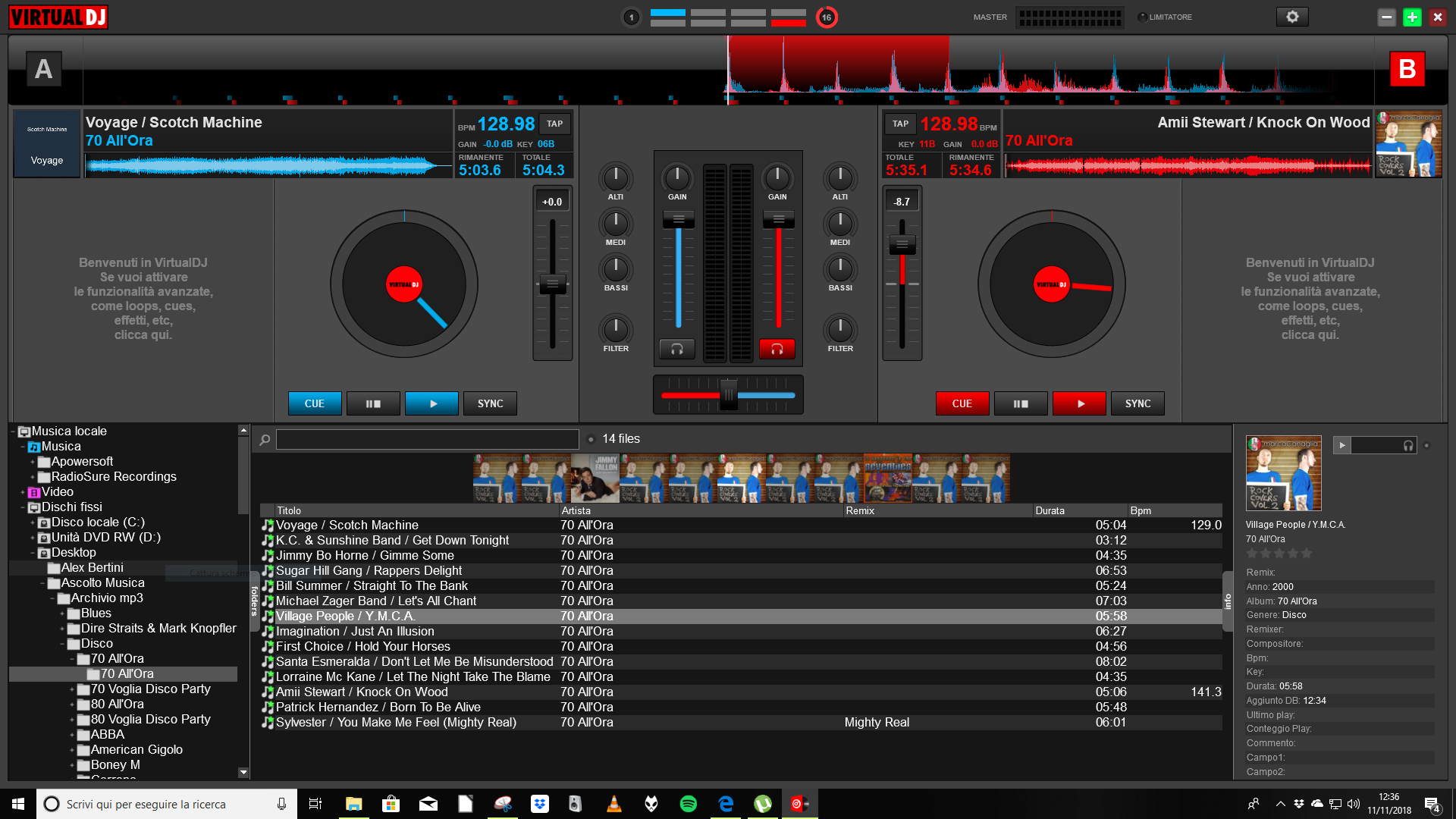Sort by Titolo column header
The image size is (1456, 819).
(417, 510)
